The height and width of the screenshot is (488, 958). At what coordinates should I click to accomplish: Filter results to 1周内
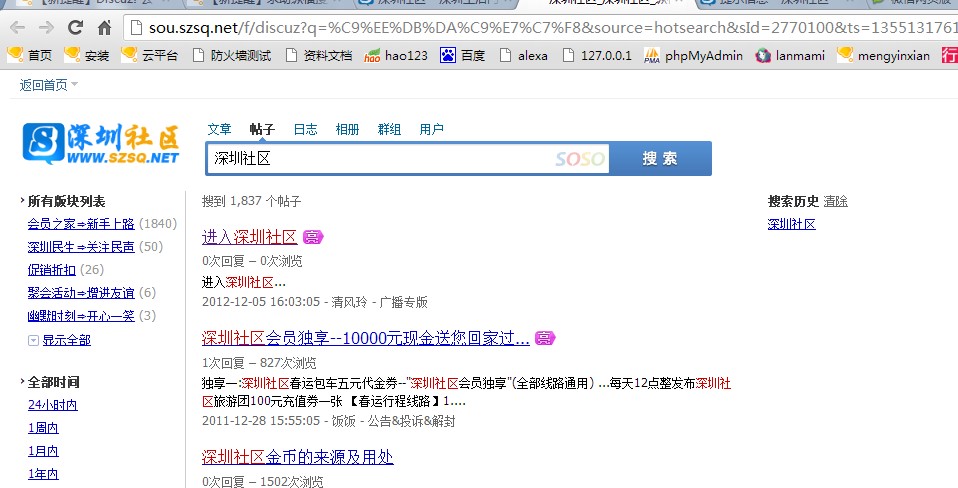click(x=43, y=428)
